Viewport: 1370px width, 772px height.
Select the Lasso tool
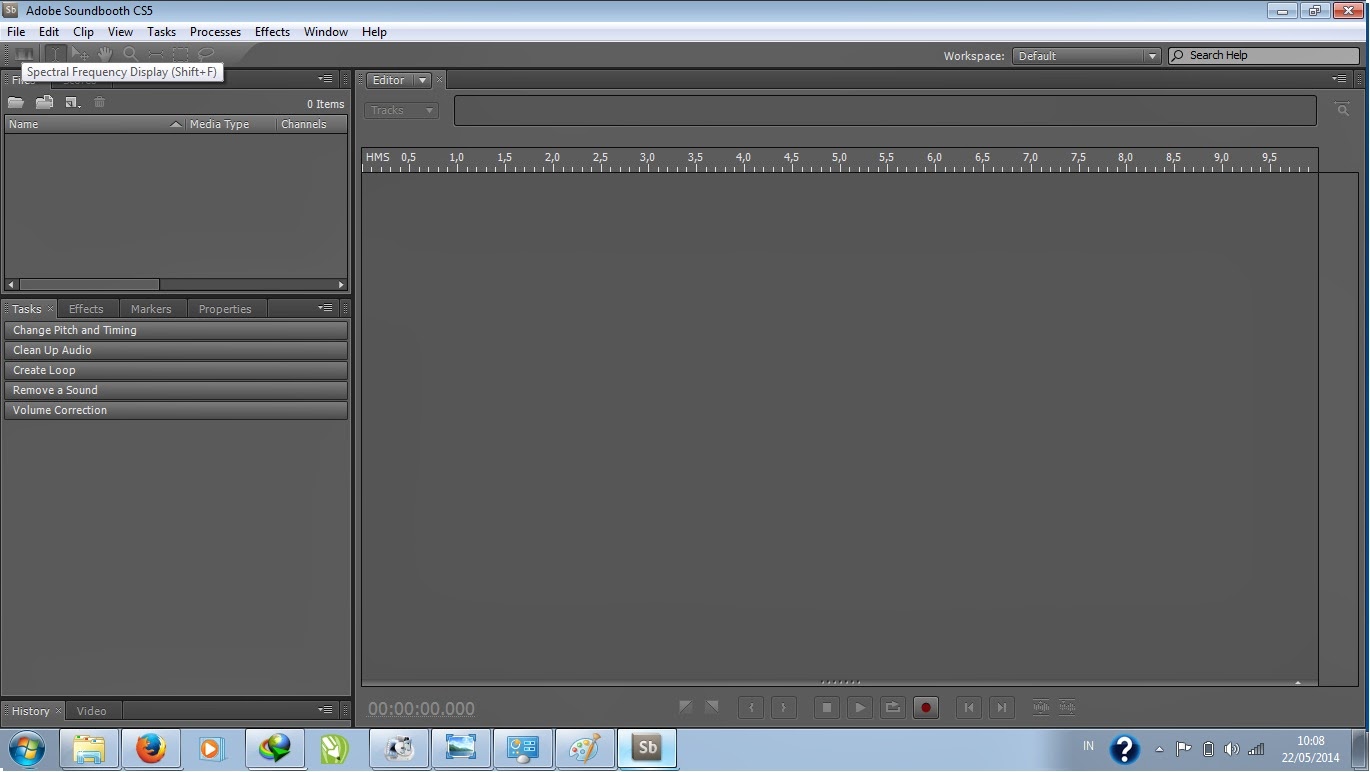pyautogui.click(x=206, y=54)
